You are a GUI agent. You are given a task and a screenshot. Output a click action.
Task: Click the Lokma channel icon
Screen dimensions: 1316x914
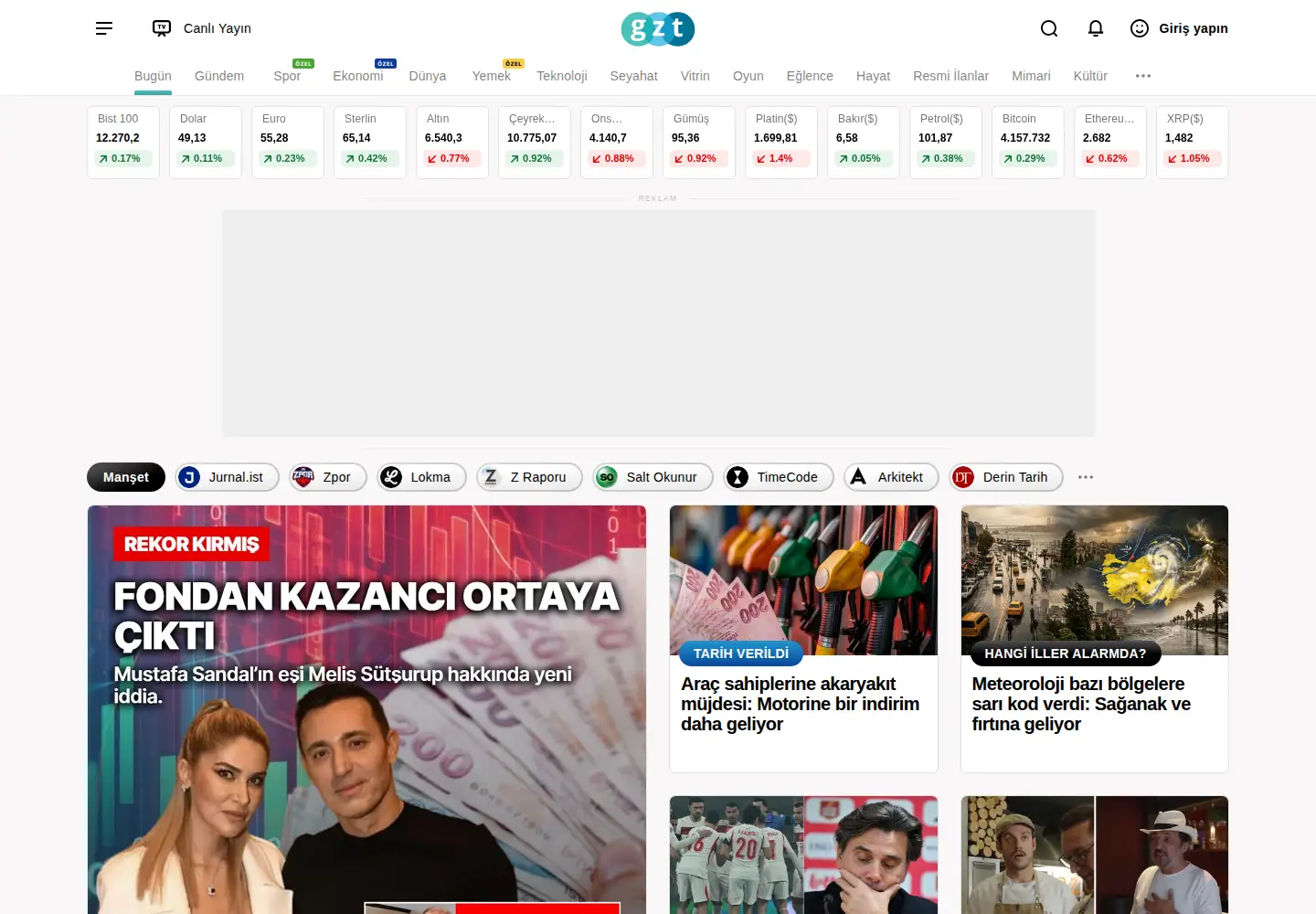(391, 477)
